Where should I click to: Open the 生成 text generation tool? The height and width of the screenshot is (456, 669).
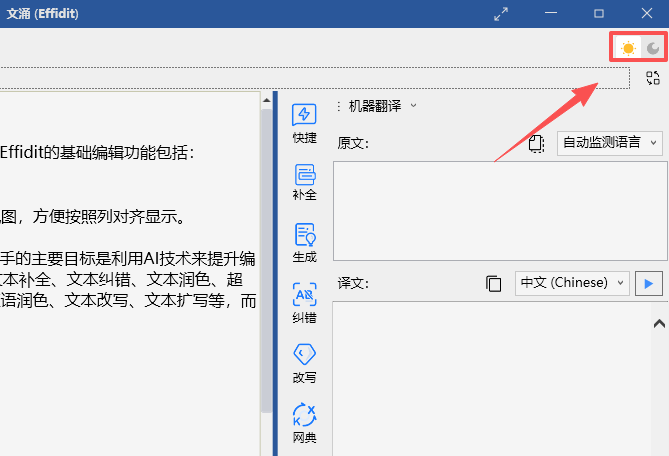304,242
